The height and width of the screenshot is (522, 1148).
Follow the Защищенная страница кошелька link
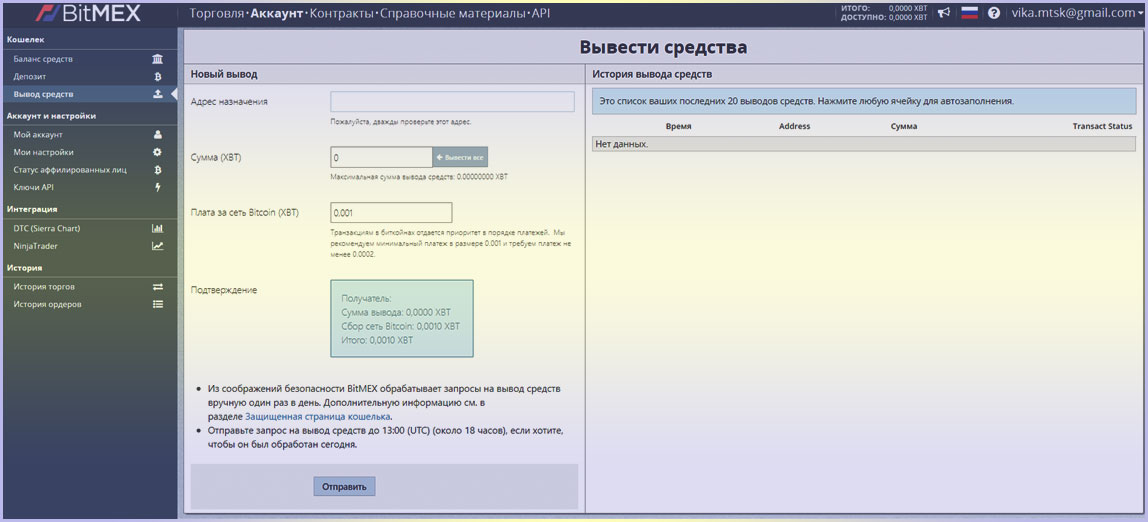(318, 416)
